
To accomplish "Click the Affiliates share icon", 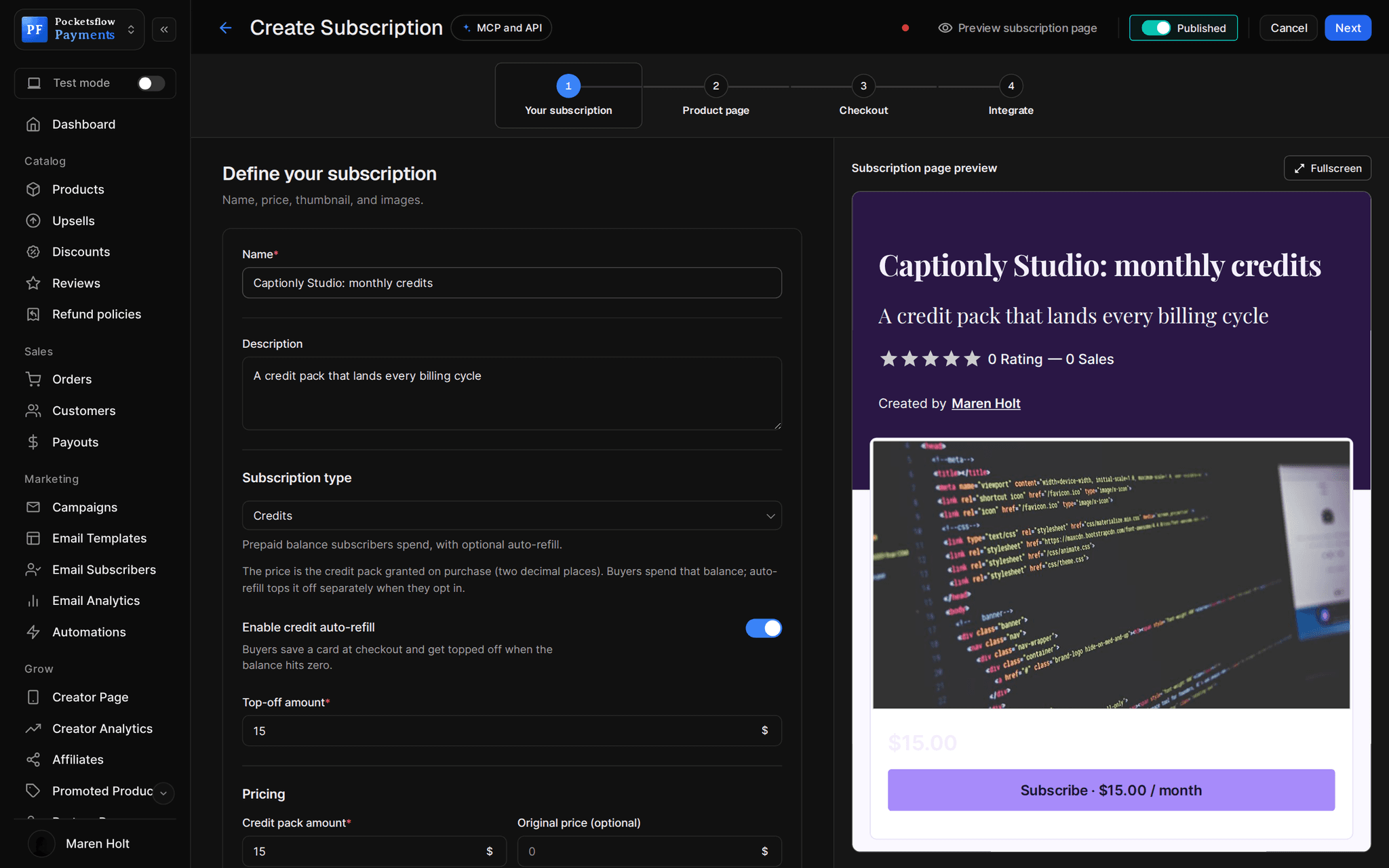I will (33, 759).
